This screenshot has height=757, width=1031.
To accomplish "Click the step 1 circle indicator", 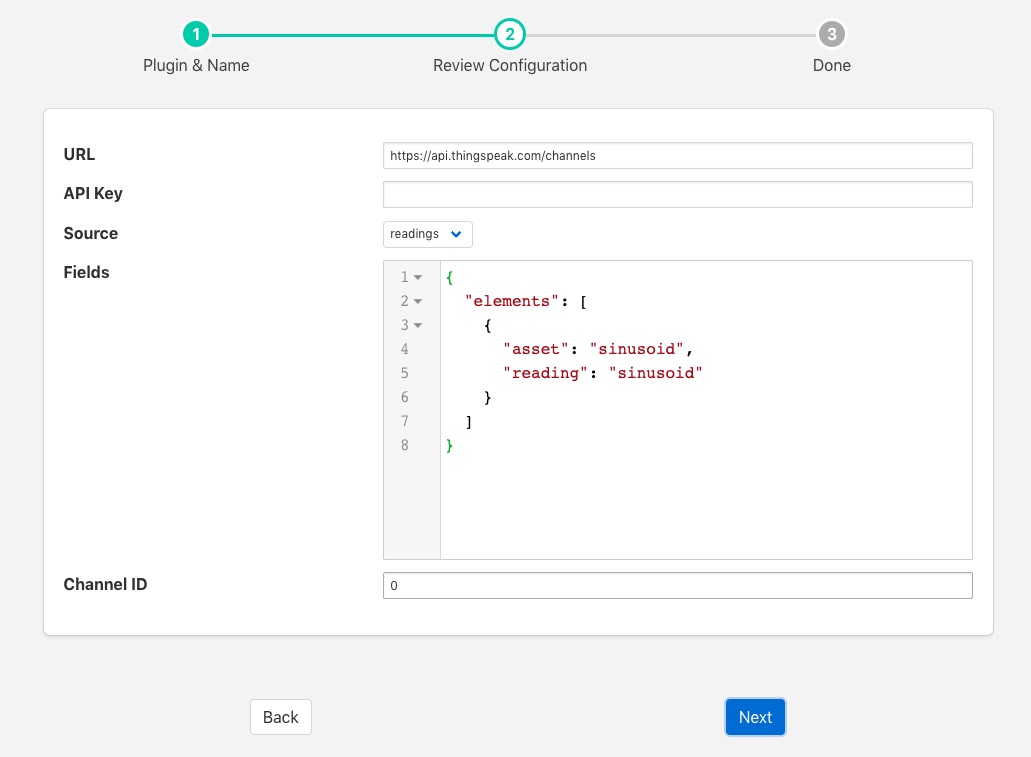I will tap(196, 35).
